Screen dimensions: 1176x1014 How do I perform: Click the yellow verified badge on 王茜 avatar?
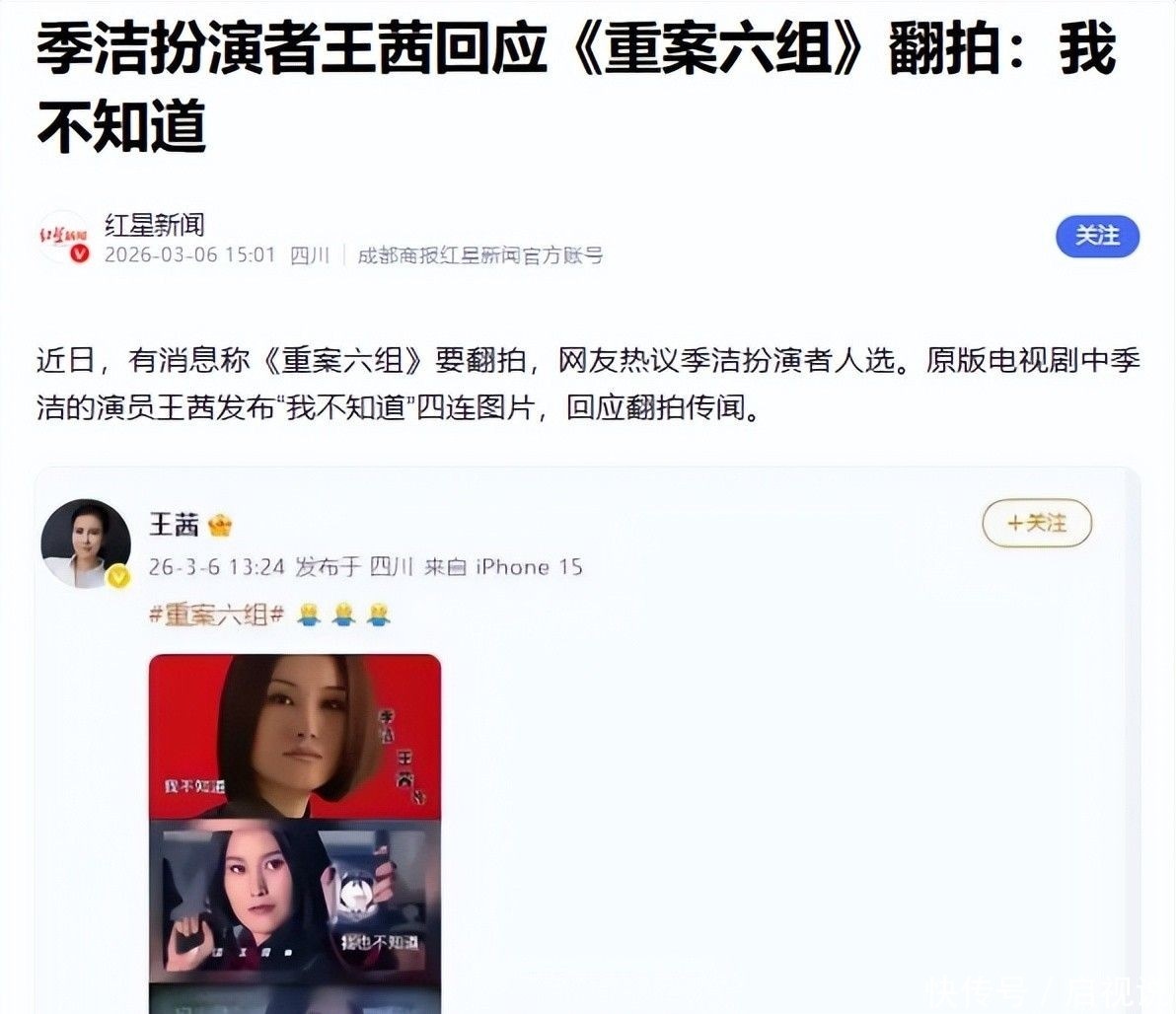pyautogui.click(x=118, y=577)
